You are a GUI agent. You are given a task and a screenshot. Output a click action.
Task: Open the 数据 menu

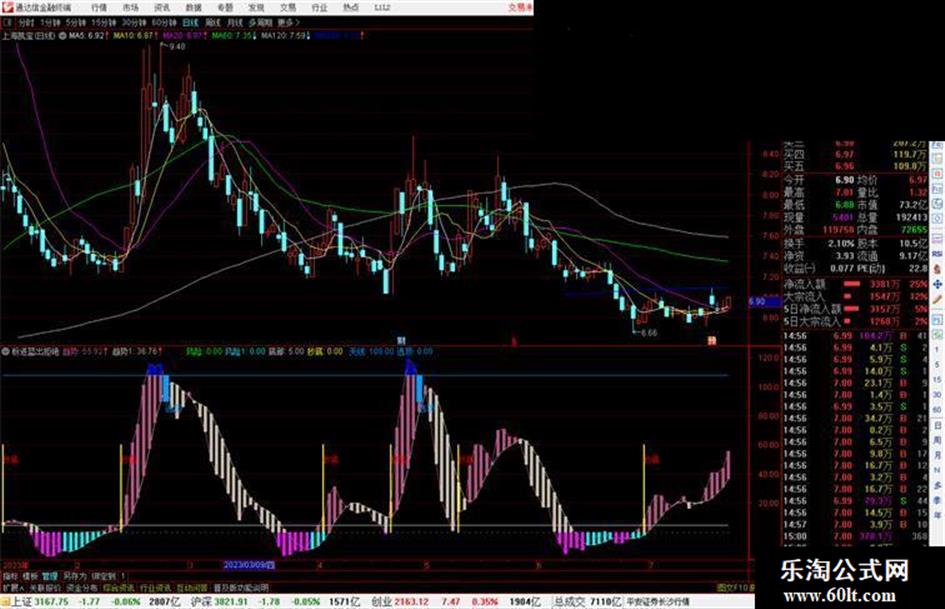193,8
